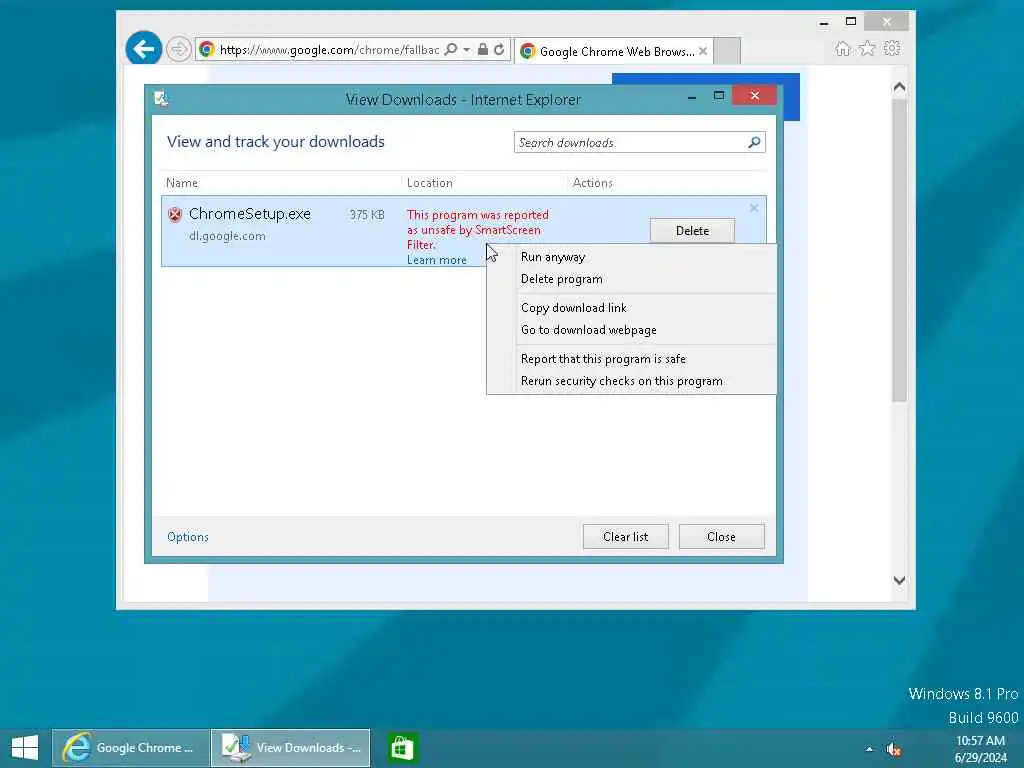Click the Delete button for ChromeSetup.exe

pos(692,231)
